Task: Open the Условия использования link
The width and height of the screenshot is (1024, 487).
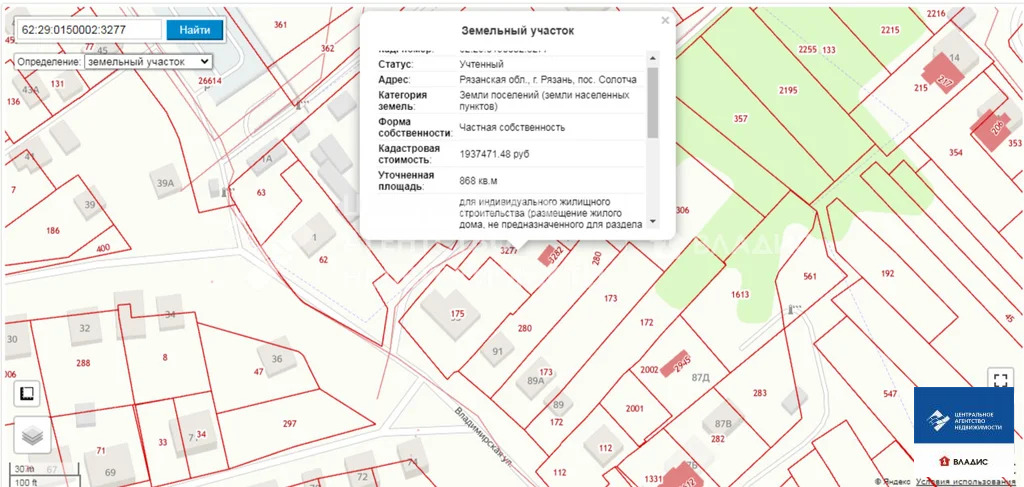Action: [x=965, y=482]
